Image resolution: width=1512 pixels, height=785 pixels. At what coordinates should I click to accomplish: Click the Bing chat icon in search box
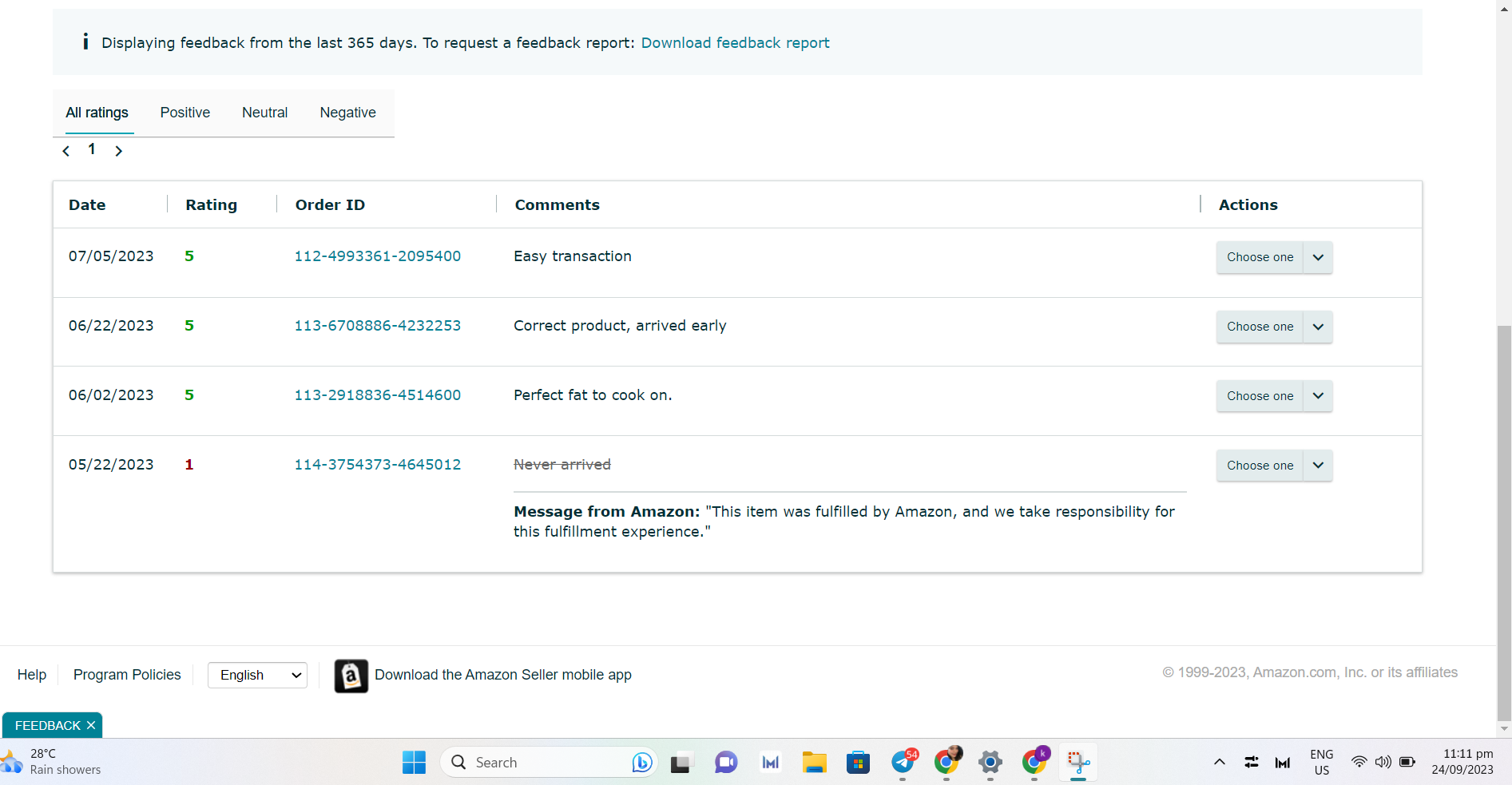coord(641,763)
